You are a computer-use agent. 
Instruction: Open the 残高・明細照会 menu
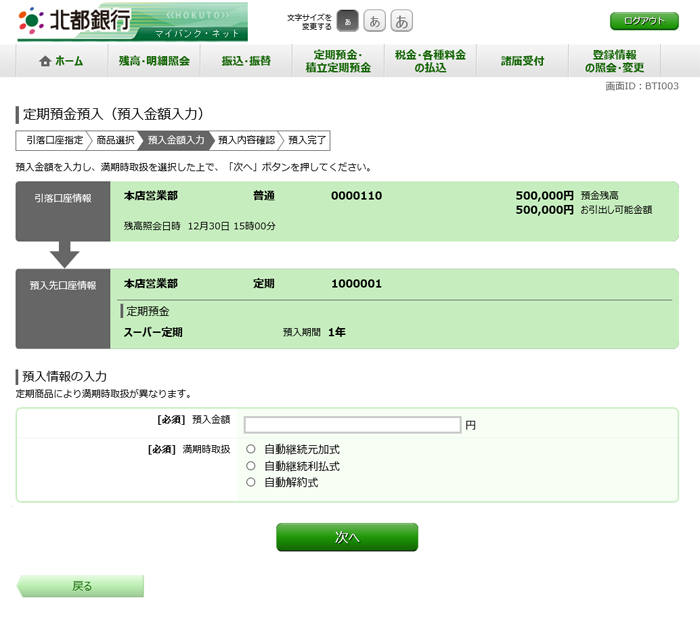[x=154, y=61]
